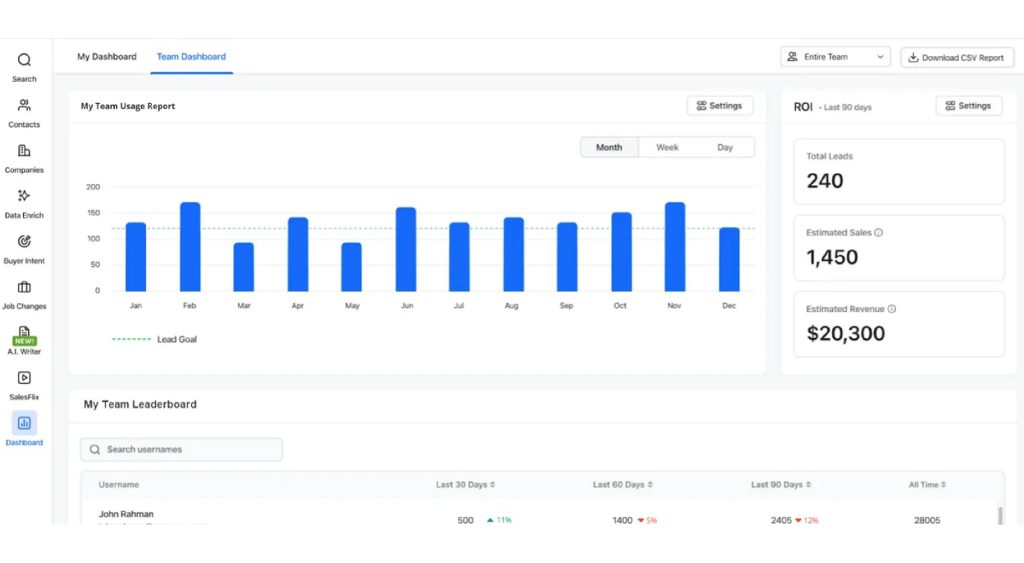Select the Team Dashboard tab
Viewport: 1024px width, 563px height.
coord(191,57)
